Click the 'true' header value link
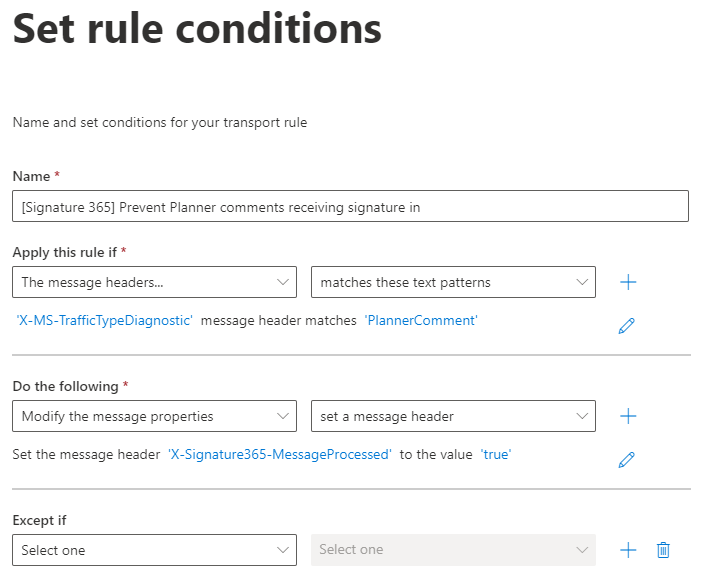The image size is (726, 580). 496,454
